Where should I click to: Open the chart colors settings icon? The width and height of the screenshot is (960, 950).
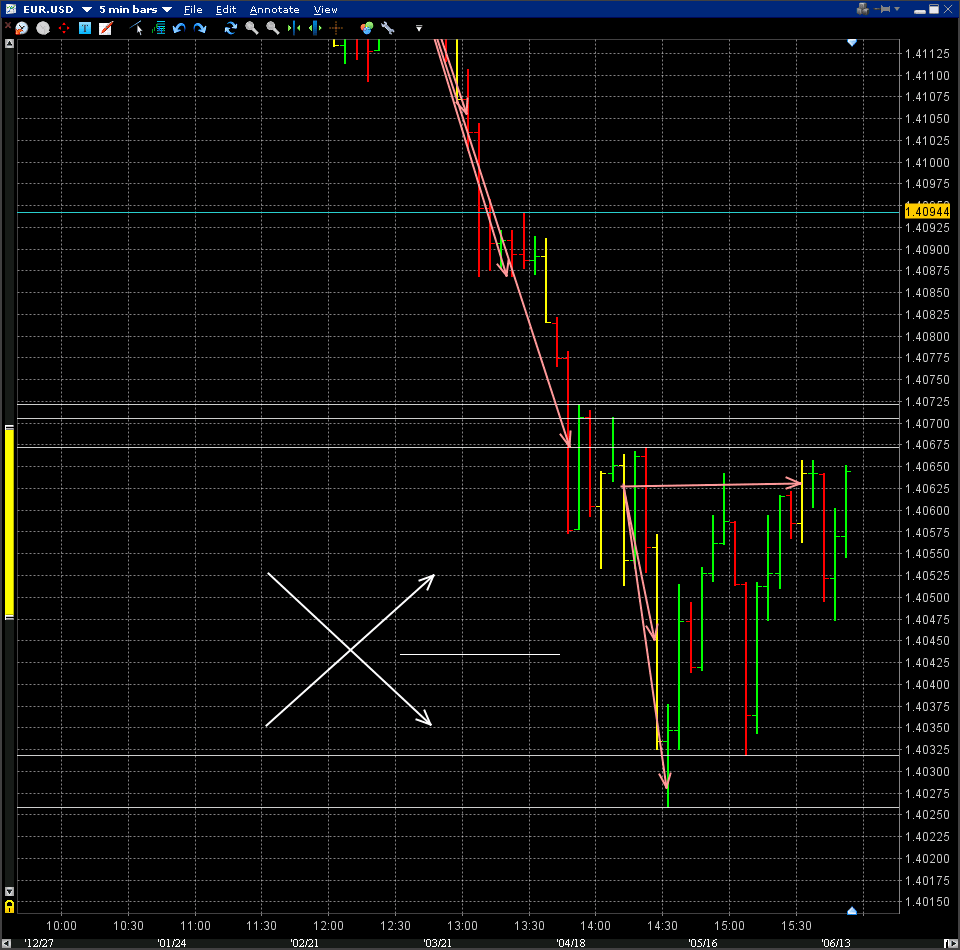(x=366, y=28)
